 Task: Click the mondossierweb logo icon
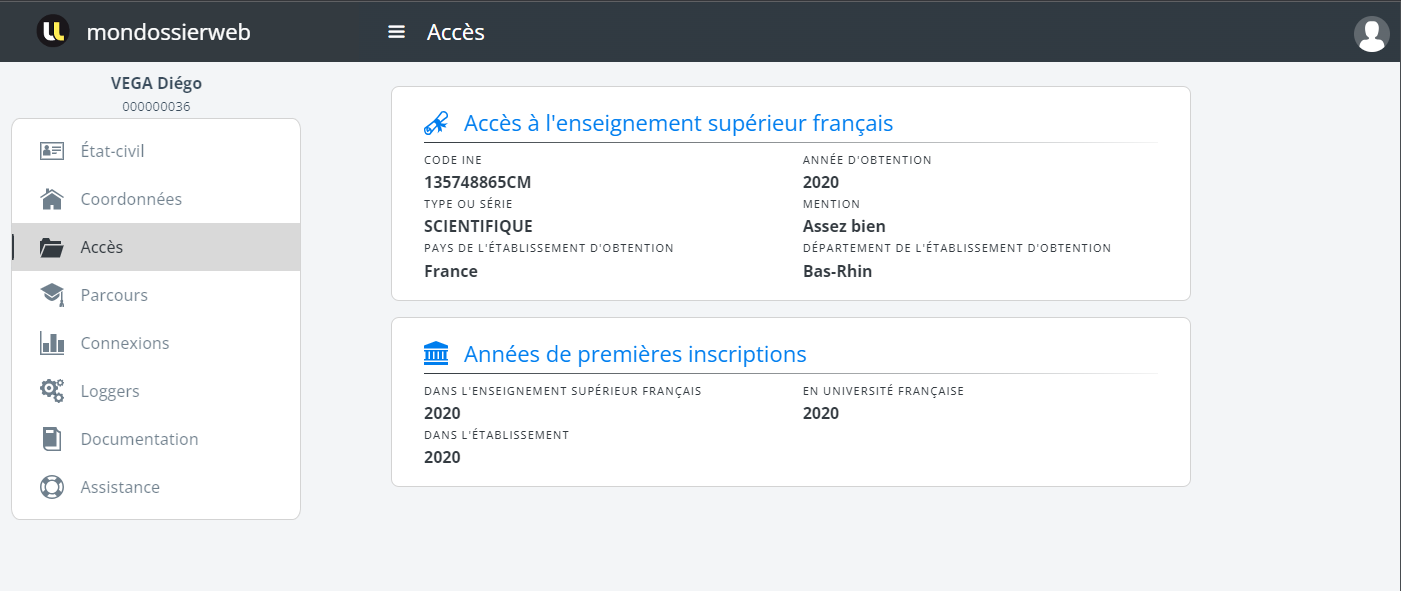pos(53,31)
